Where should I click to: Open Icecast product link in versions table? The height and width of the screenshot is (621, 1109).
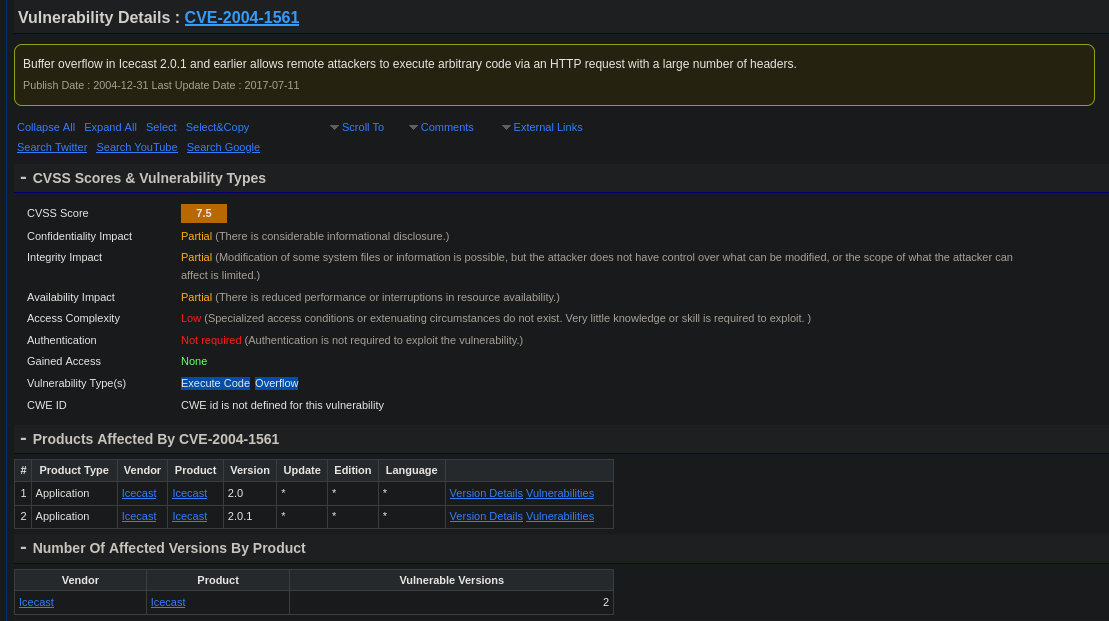pos(168,602)
